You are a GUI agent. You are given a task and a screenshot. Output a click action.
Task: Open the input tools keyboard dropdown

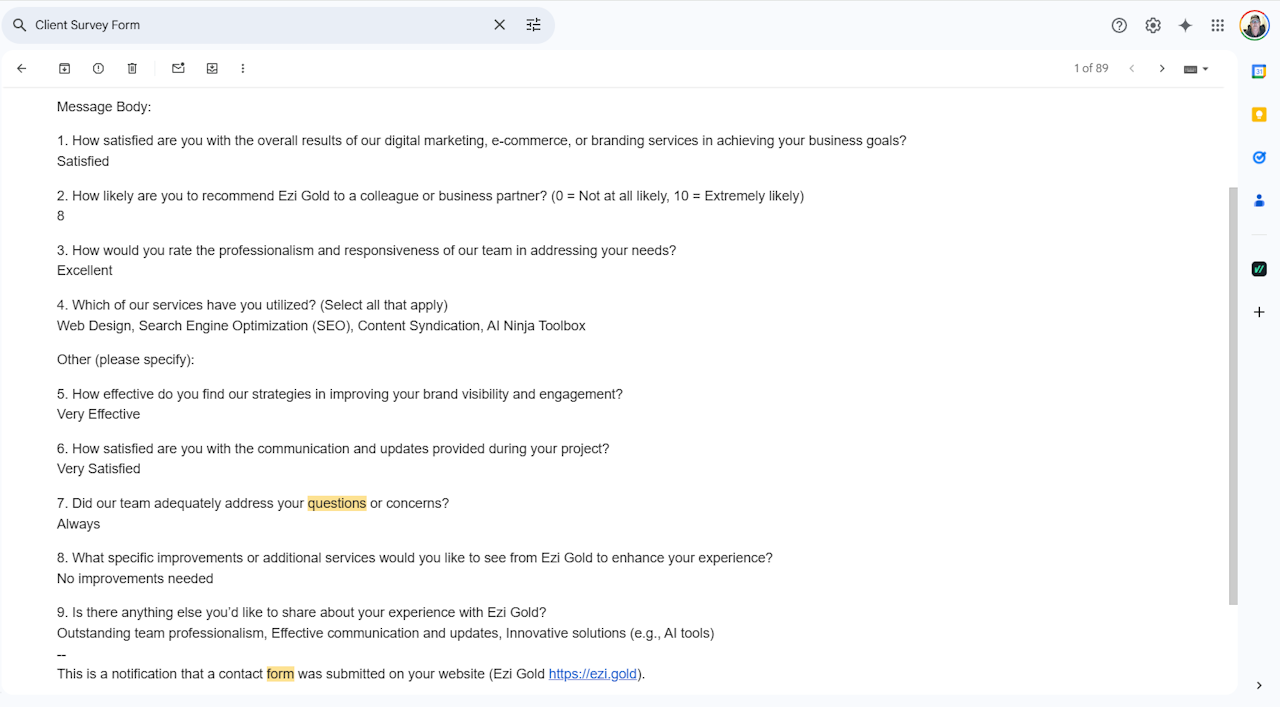pos(1196,69)
